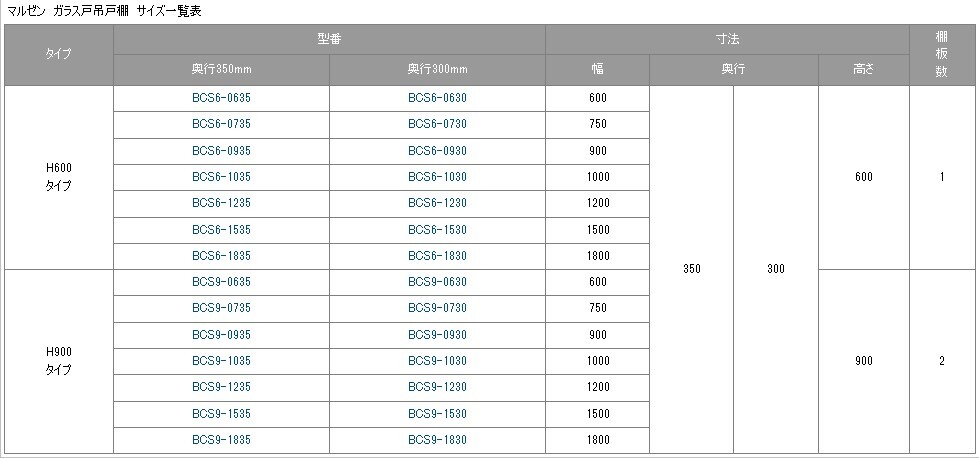The image size is (979, 458).
Task: Open the BCS9-1835 link
Action: coord(221,439)
